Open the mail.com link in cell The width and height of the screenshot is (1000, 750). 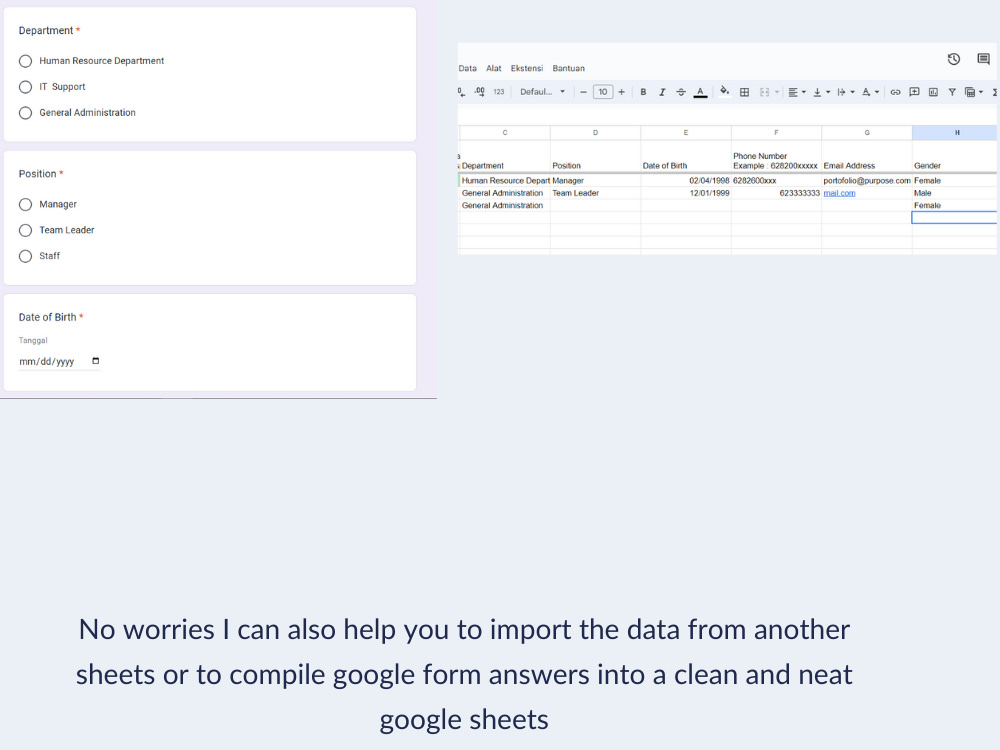point(839,193)
